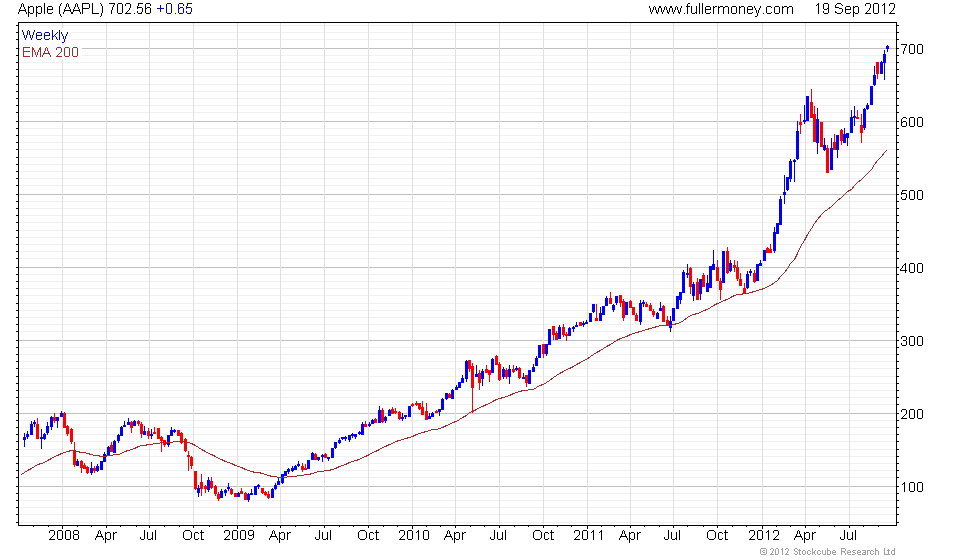Click the date '19 Sep 2012'
This screenshot has height=560, width=980.
(x=855, y=9)
